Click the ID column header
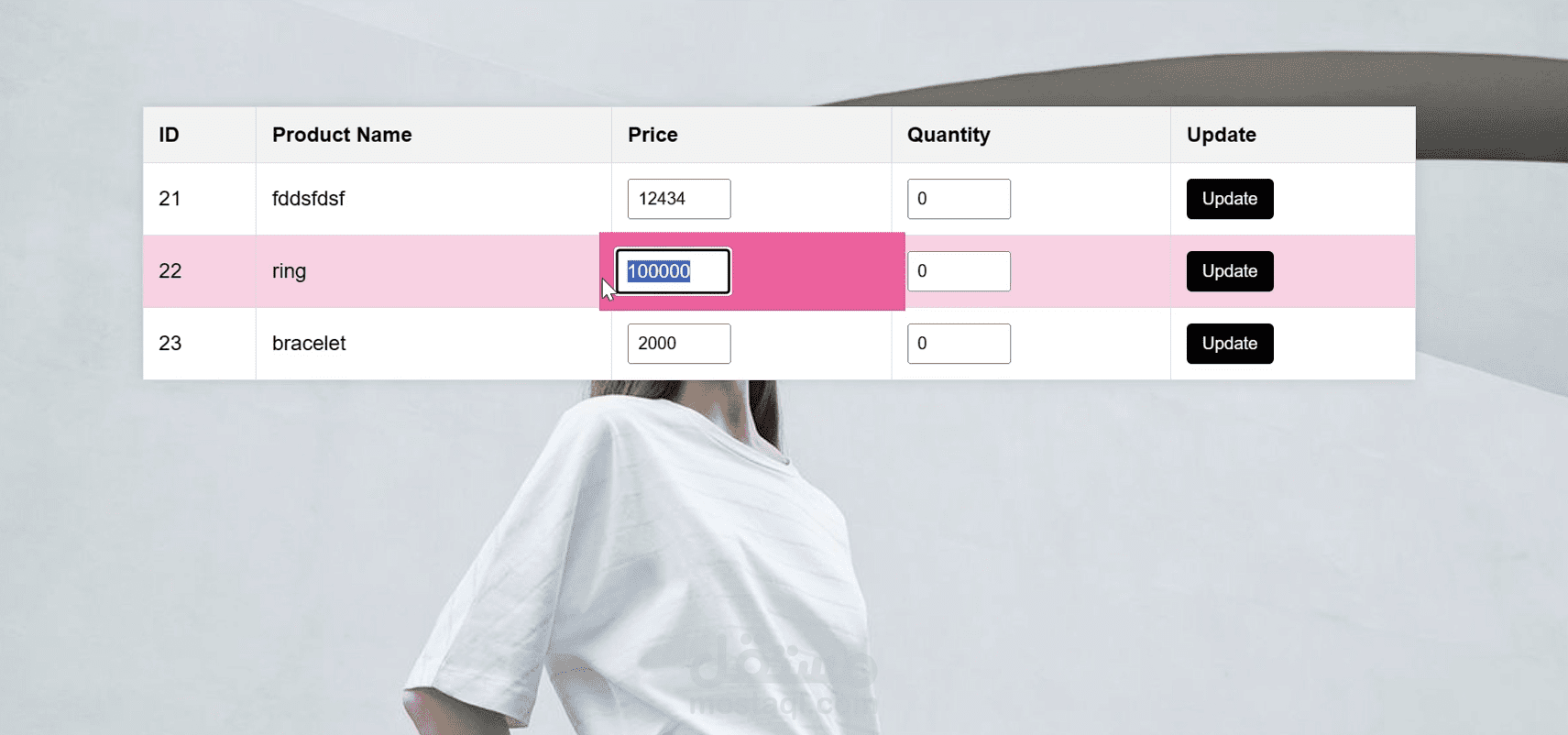Viewport: 1568px width, 735px height. pos(199,135)
